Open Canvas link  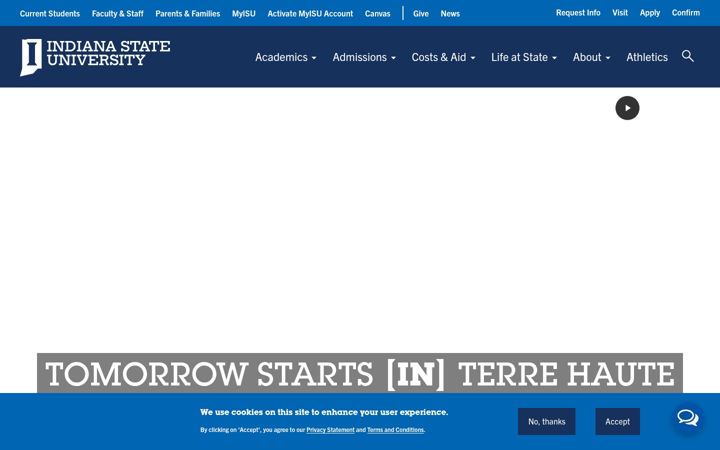coord(377,14)
